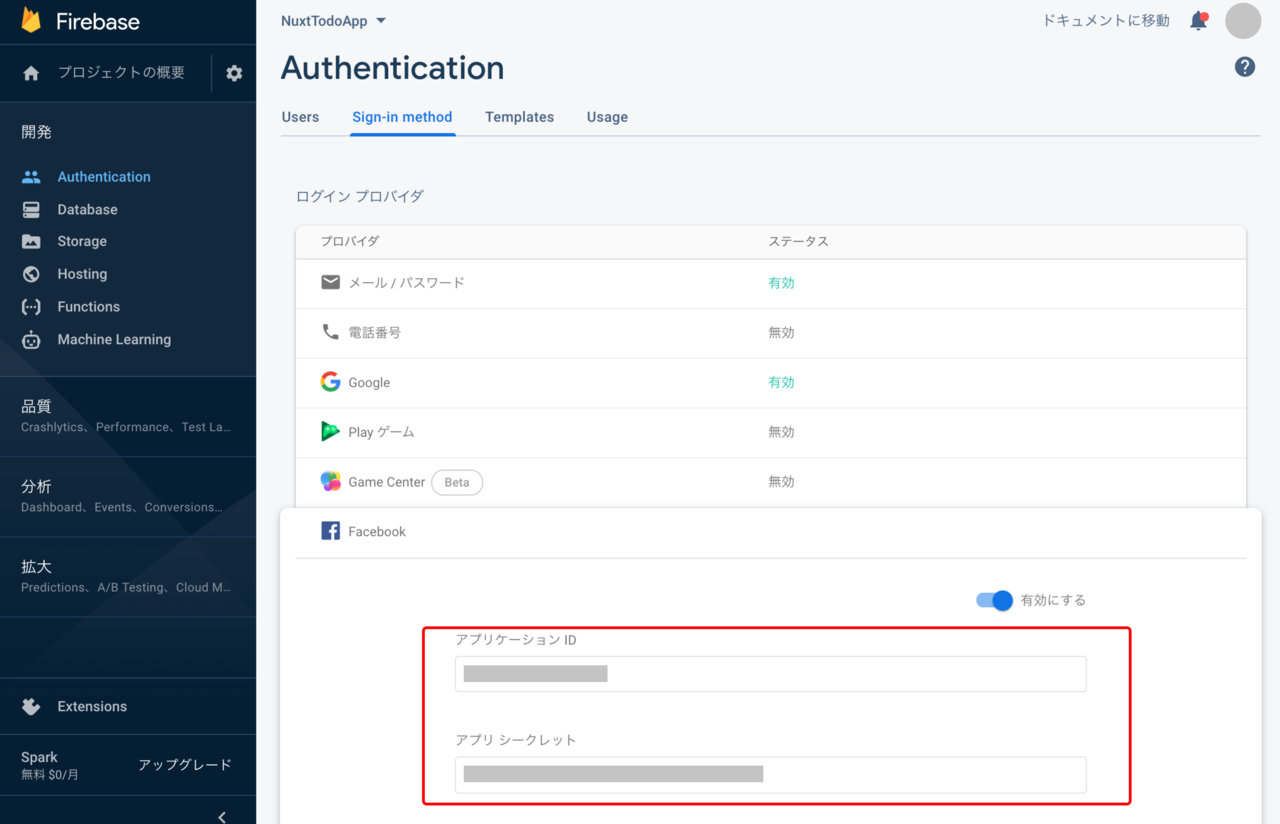Select the Sign-in method tab

(x=402, y=117)
